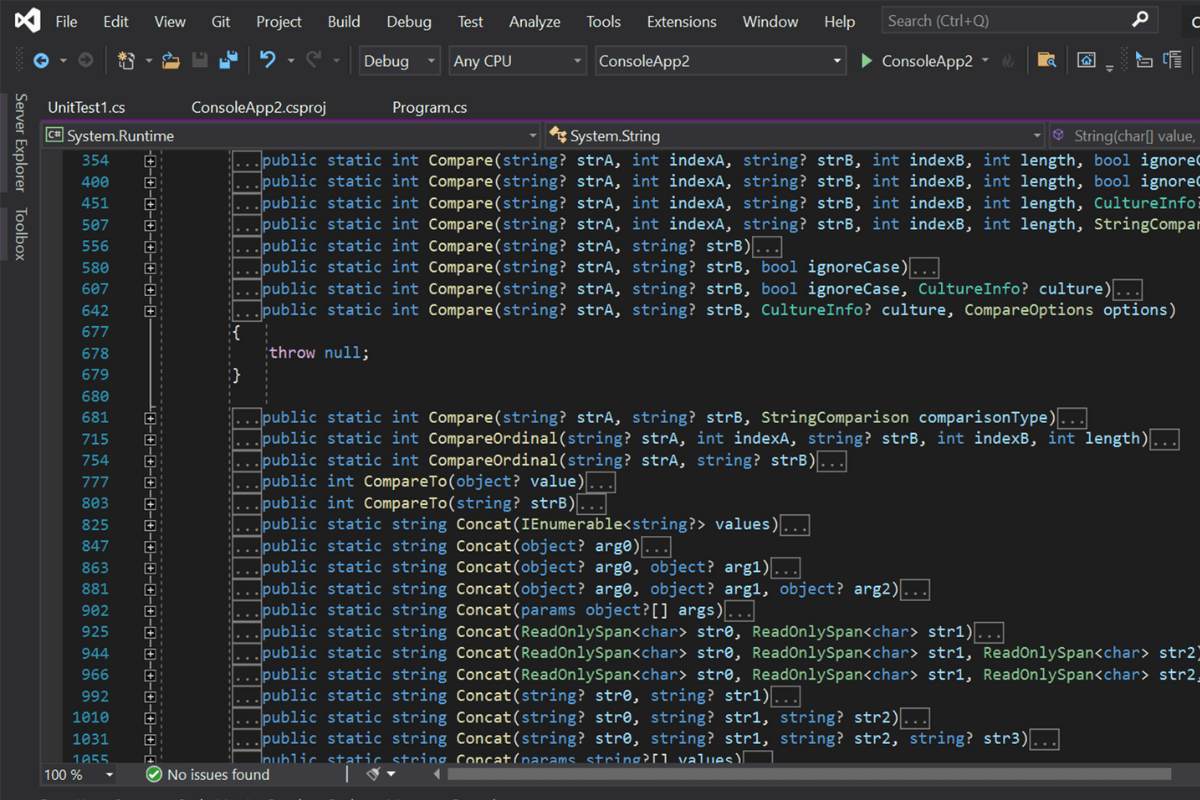The image size is (1200, 800).
Task: Switch to the UnitTest1.cs tab
Action: [x=86, y=107]
